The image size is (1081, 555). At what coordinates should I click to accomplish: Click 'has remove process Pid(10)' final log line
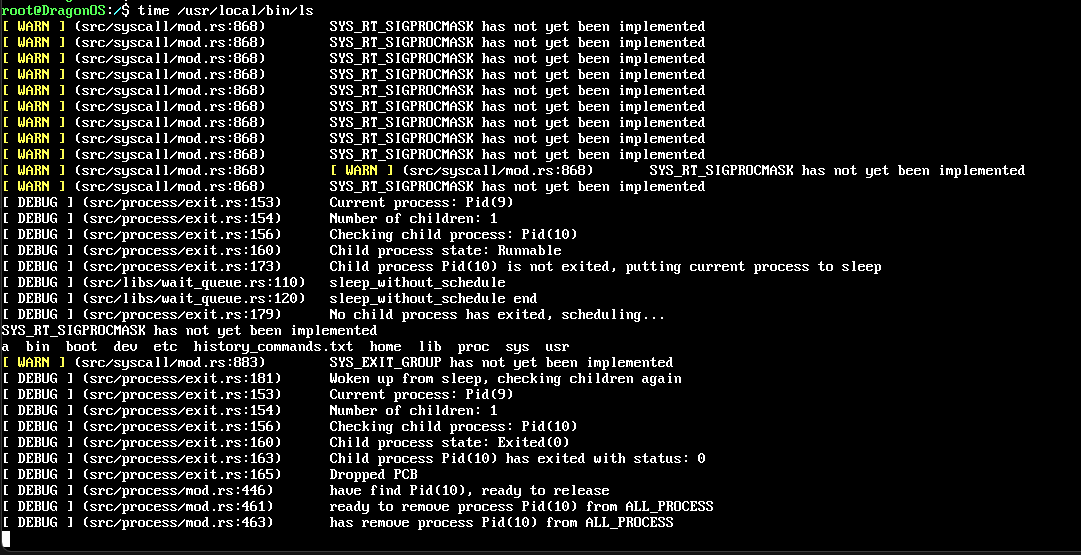pos(501,522)
